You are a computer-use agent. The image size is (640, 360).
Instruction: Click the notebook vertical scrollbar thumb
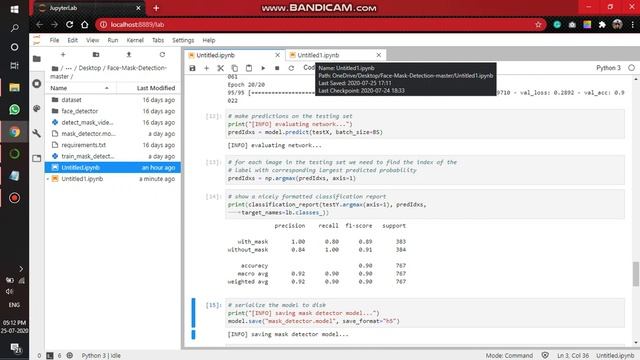point(636,274)
